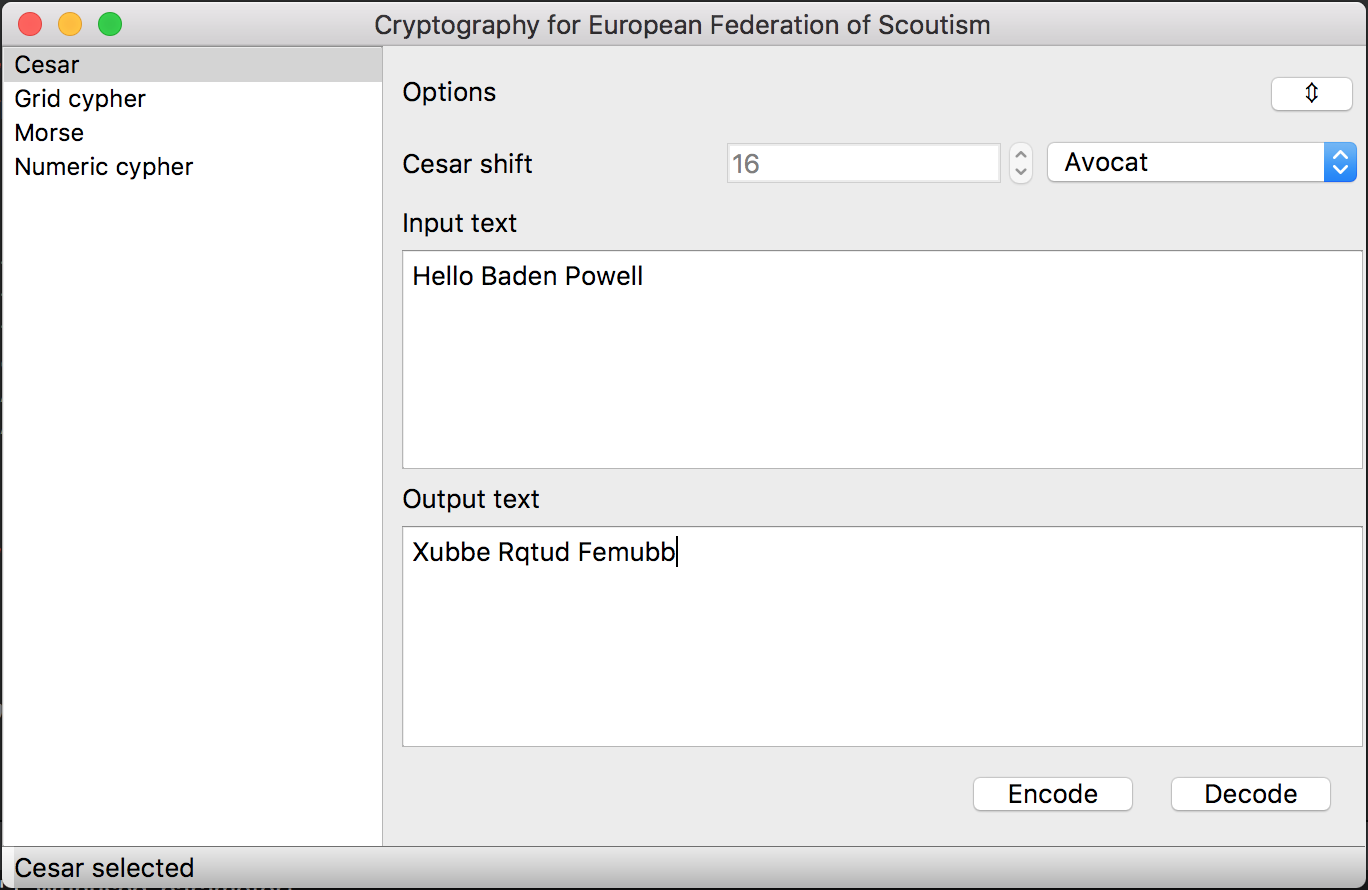1368x890 pixels.
Task: Focus the Cesar shift number field
Action: [x=863, y=163]
